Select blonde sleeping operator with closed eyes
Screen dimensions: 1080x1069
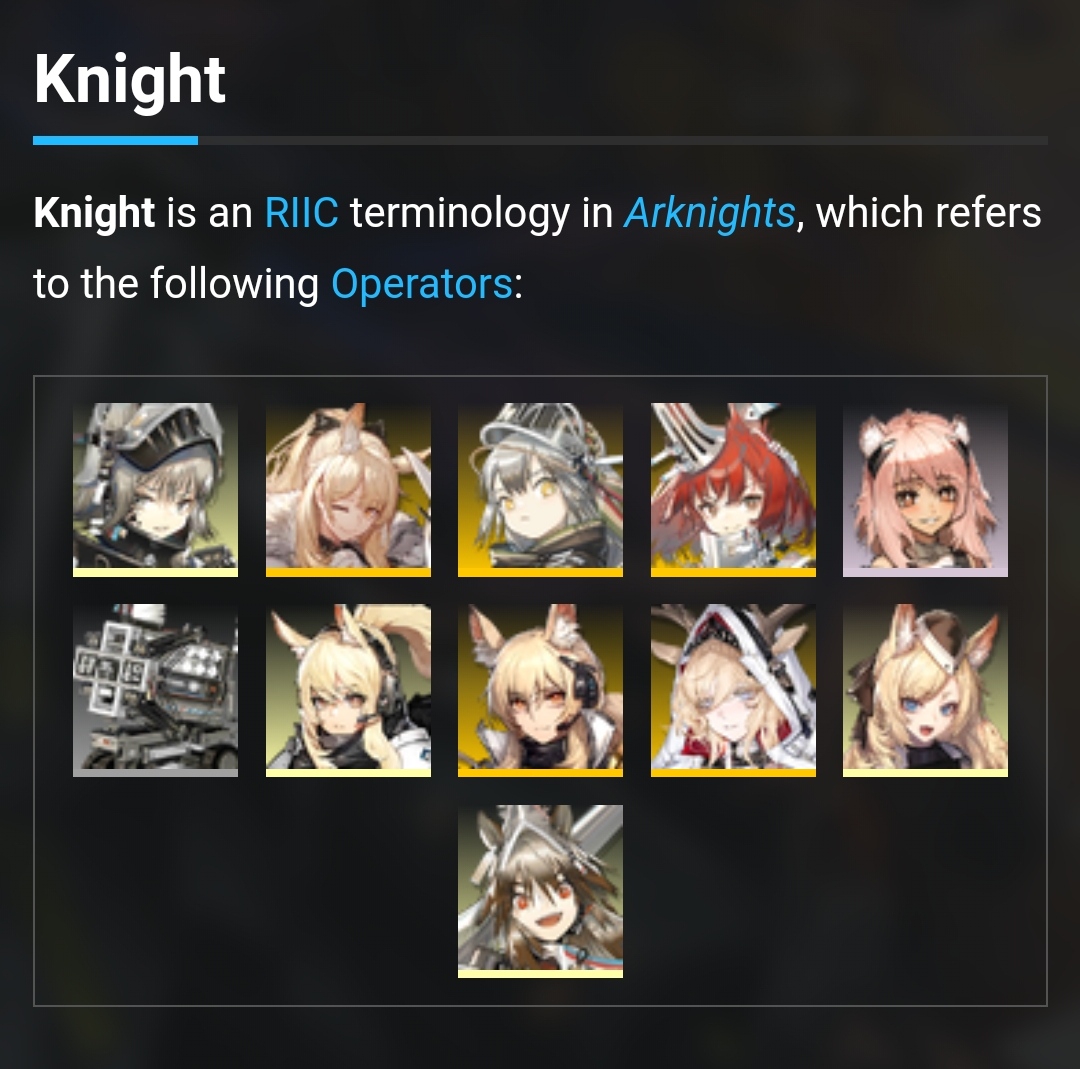[x=348, y=490]
